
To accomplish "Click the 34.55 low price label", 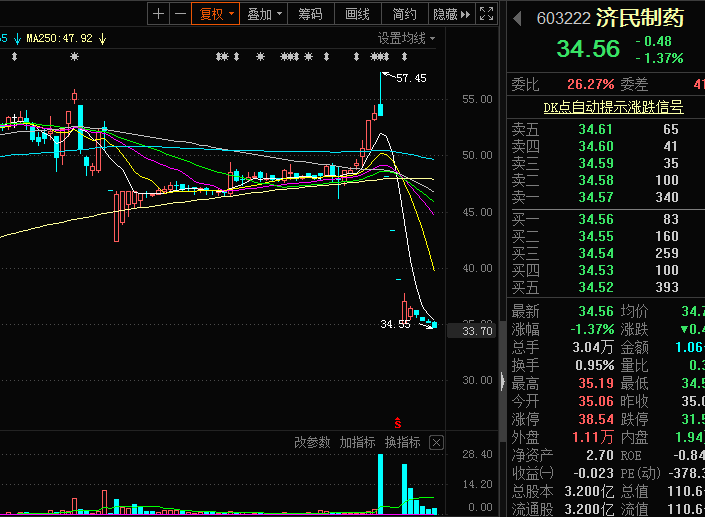I will coord(395,324).
